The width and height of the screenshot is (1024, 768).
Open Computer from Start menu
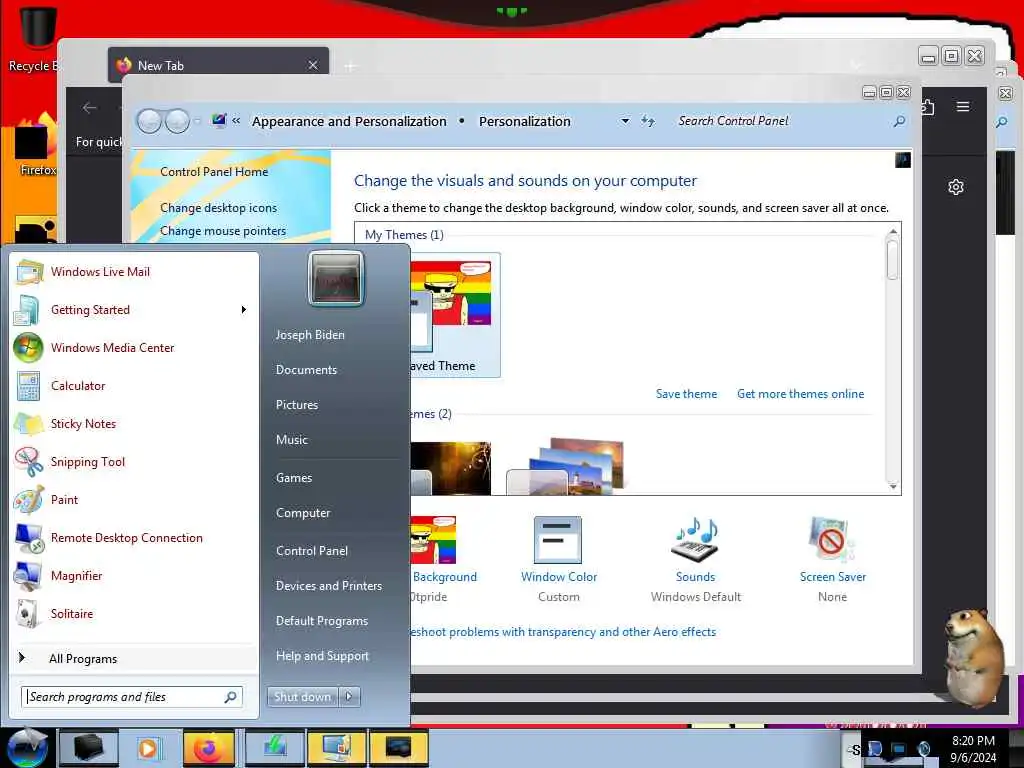[x=303, y=513]
